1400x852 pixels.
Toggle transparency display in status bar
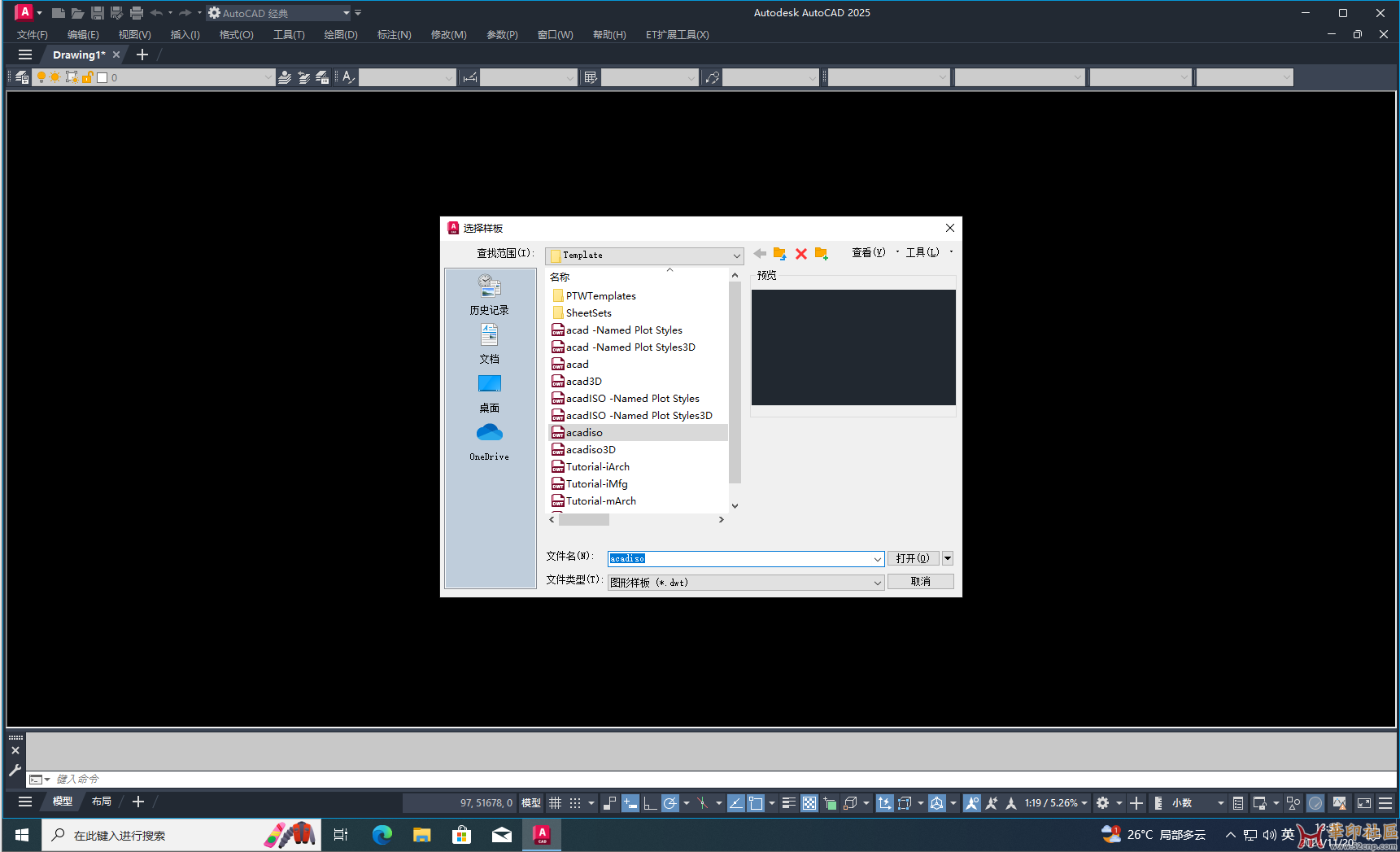click(809, 803)
